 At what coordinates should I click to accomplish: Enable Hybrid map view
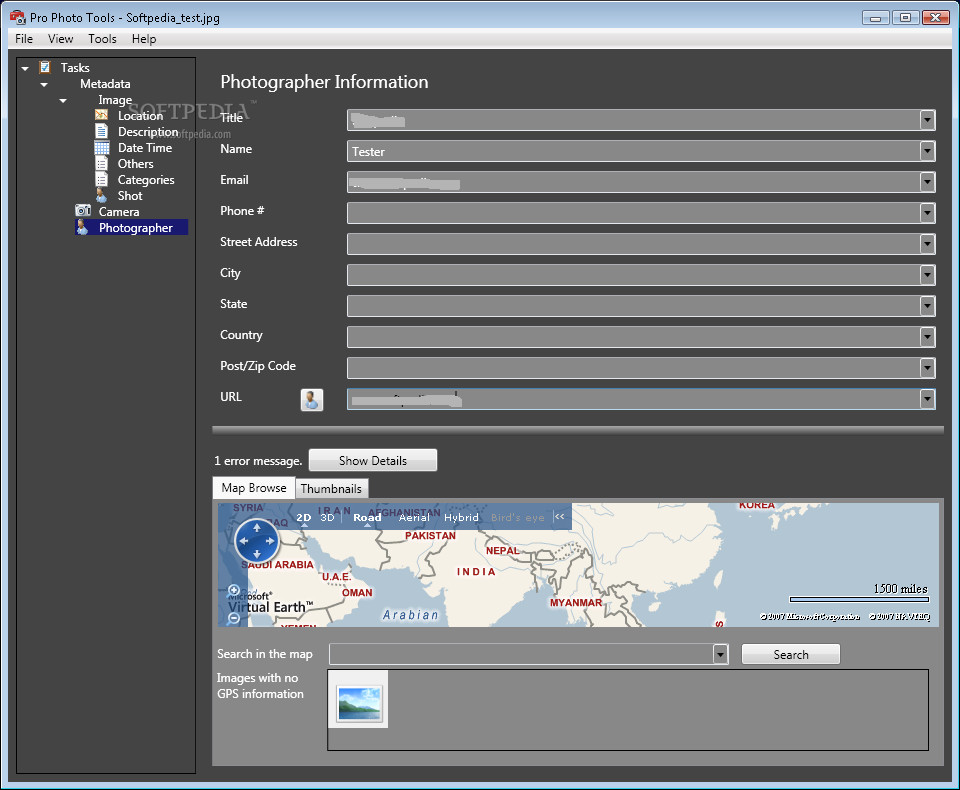(461, 517)
